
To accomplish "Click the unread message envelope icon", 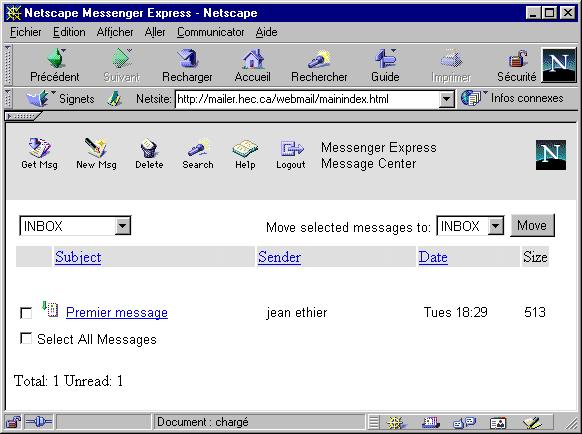I will (x=50, y=309).
